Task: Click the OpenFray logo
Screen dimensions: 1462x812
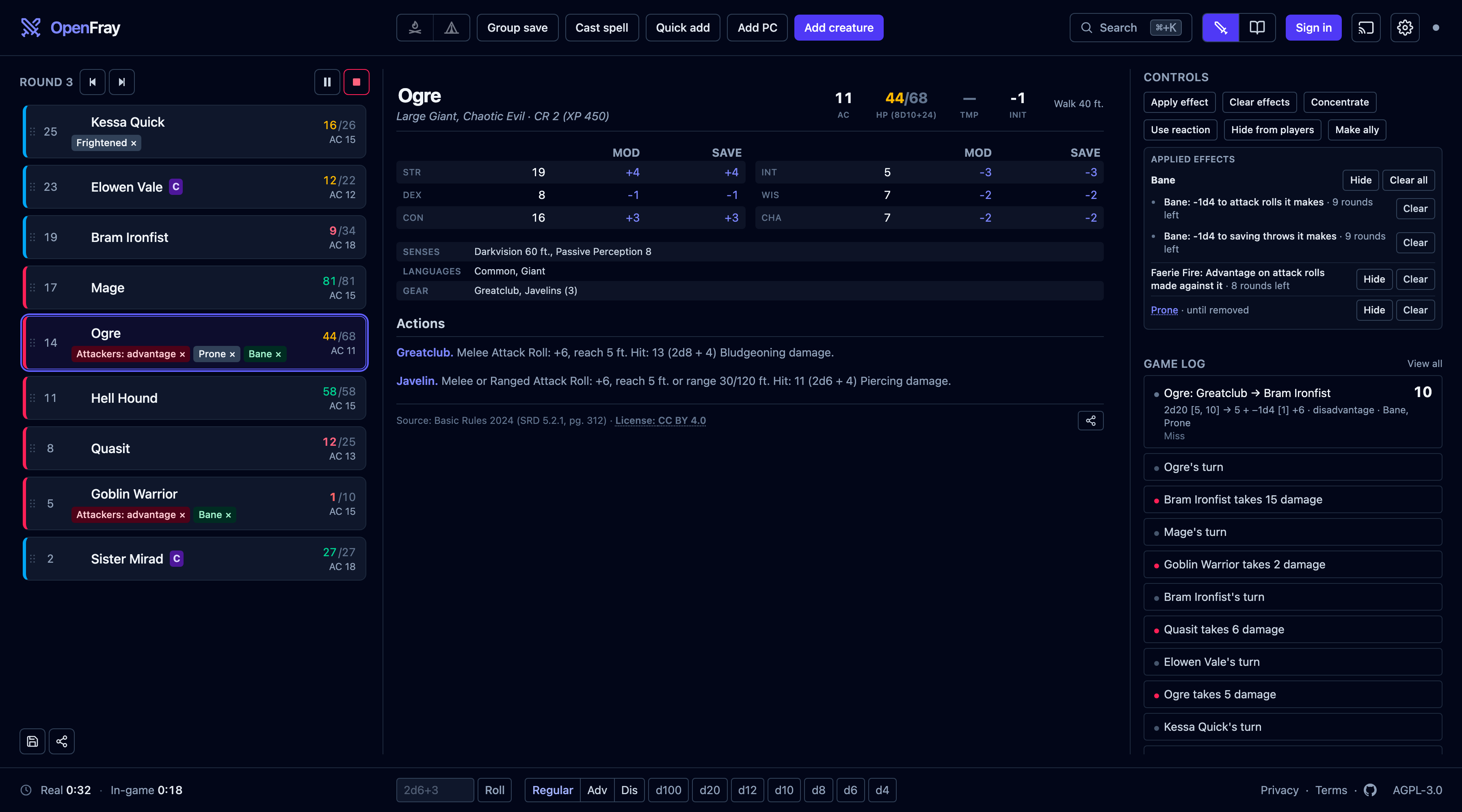Action: pos(70,28)
